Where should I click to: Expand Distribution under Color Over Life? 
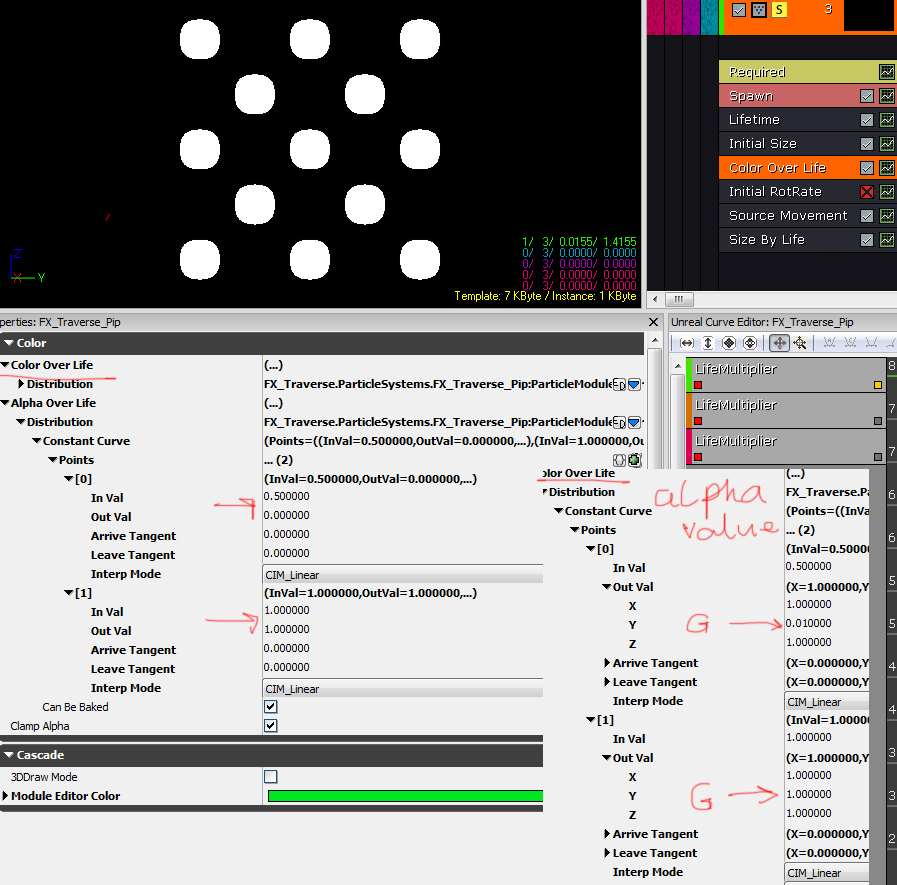pos(21,384)
